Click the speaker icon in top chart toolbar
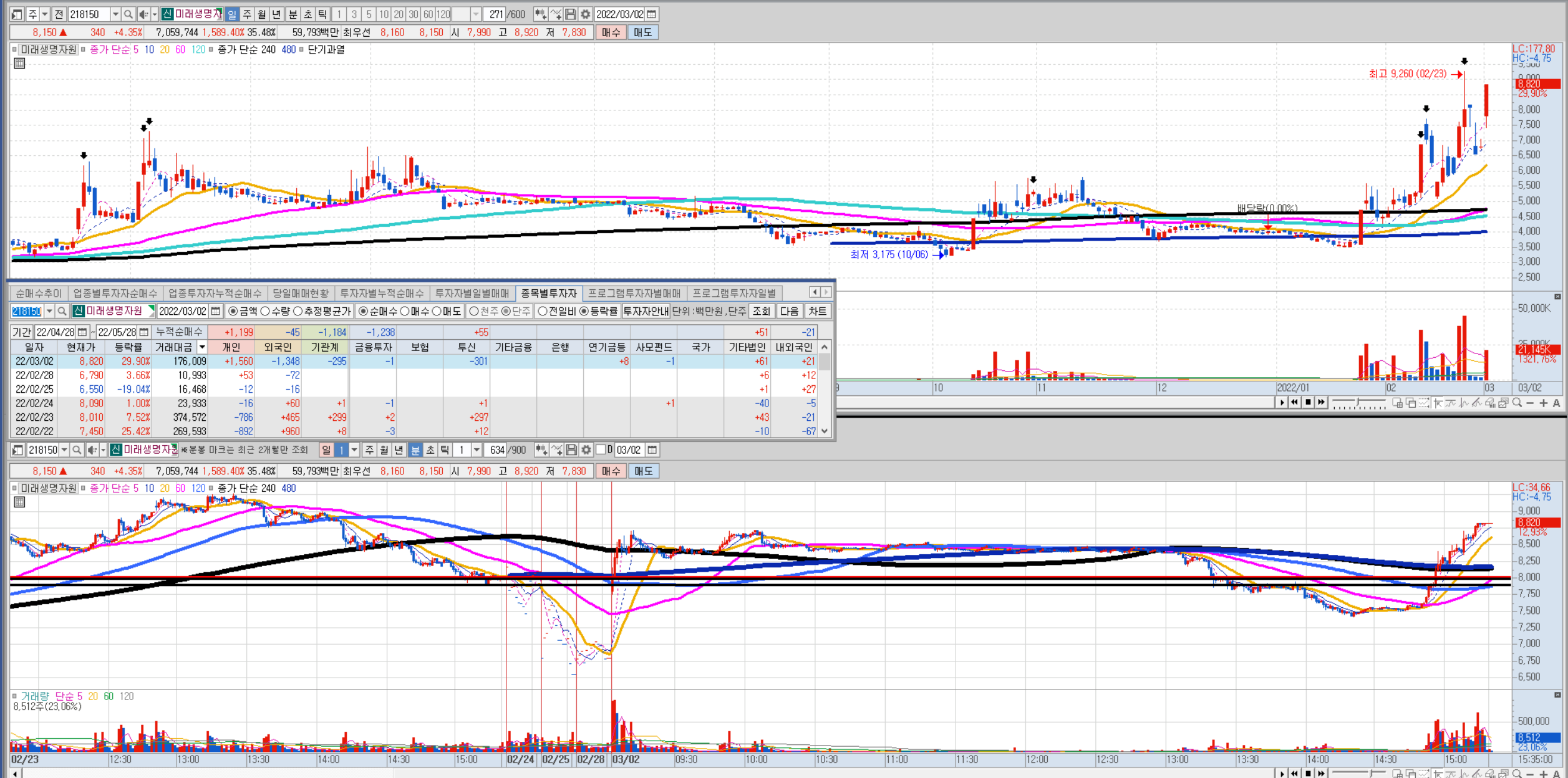The height and width of the screenshot is (778, 1568). [143, 14]
